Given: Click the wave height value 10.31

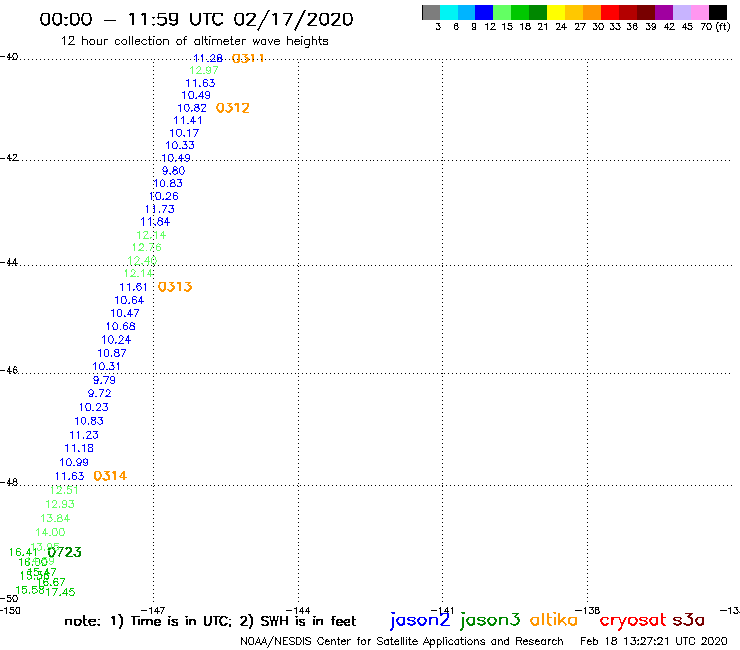Looking at the screenshot, I should point(107,366).
